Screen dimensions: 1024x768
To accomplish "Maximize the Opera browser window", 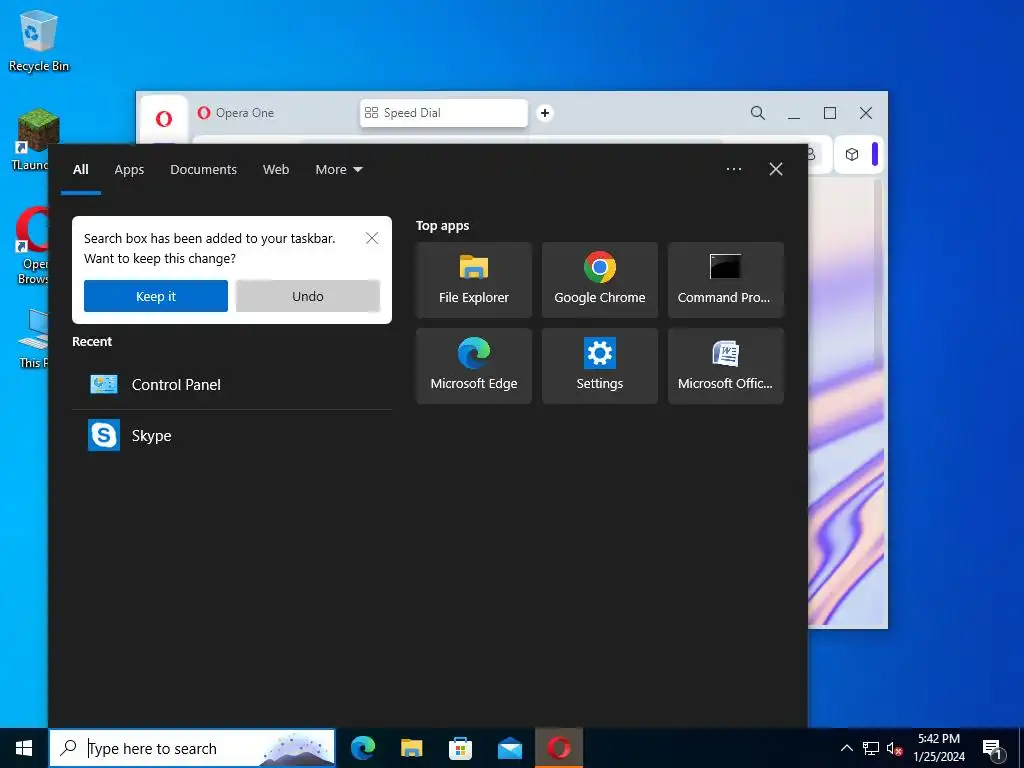I will [830, 113].
